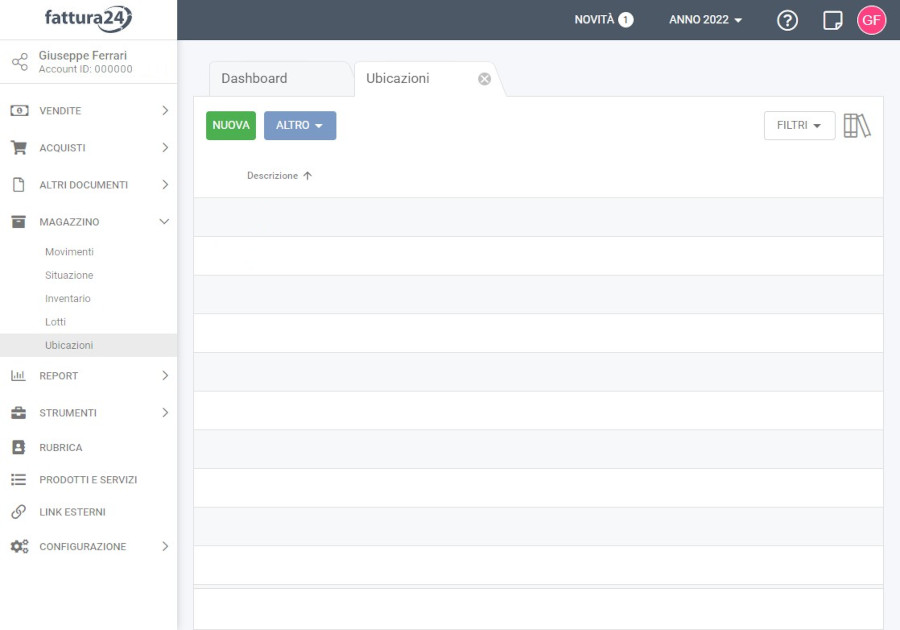Expand the Vendite chevron
The height and width of the screenshot is (630, 900).
pyautogui.click(x=165, y=110)
